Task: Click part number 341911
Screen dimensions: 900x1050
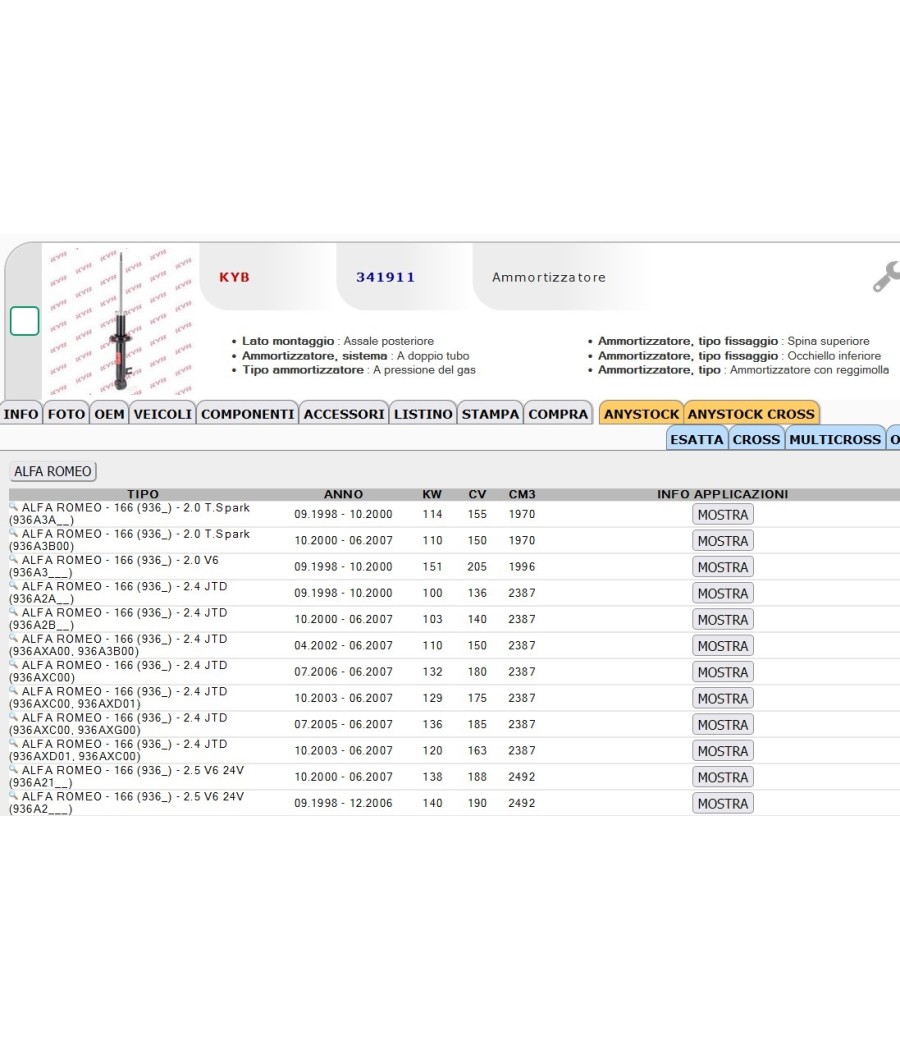Action: pyautogui.click(x=385, y=277)
